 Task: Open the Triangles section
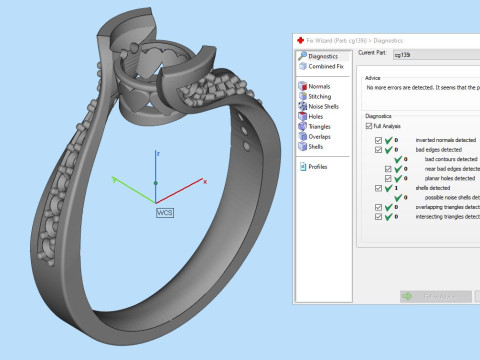tap(319, 126)
